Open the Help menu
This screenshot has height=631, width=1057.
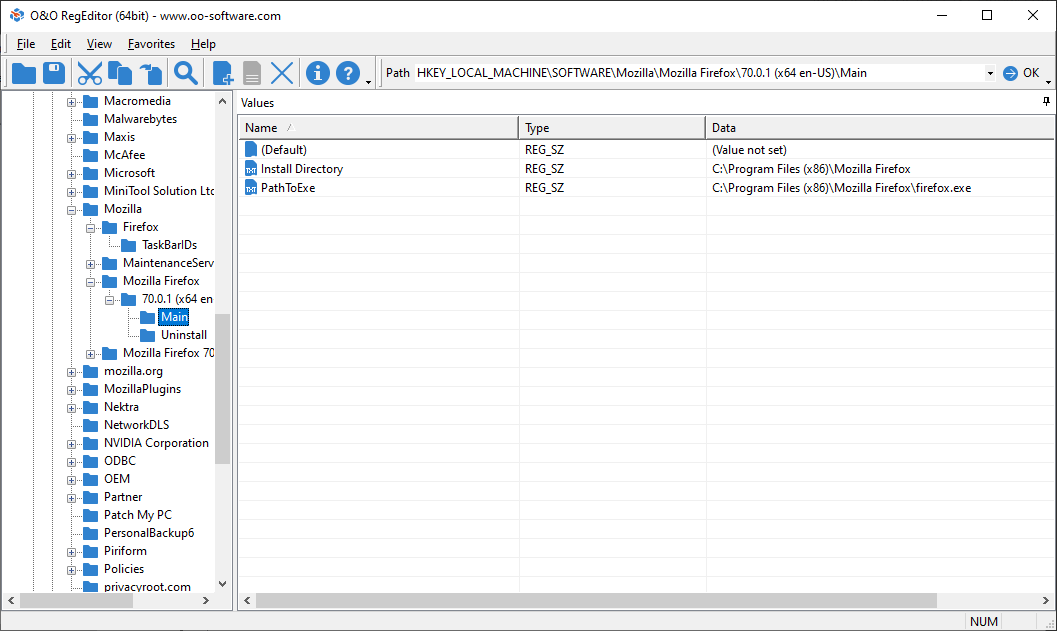tap(203, 44)
